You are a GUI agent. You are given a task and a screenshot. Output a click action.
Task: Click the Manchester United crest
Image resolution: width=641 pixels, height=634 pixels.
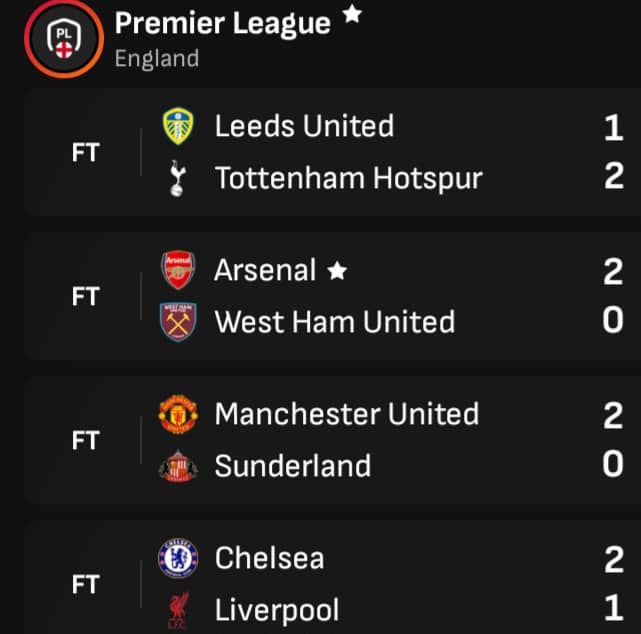(x=178, y=414)
